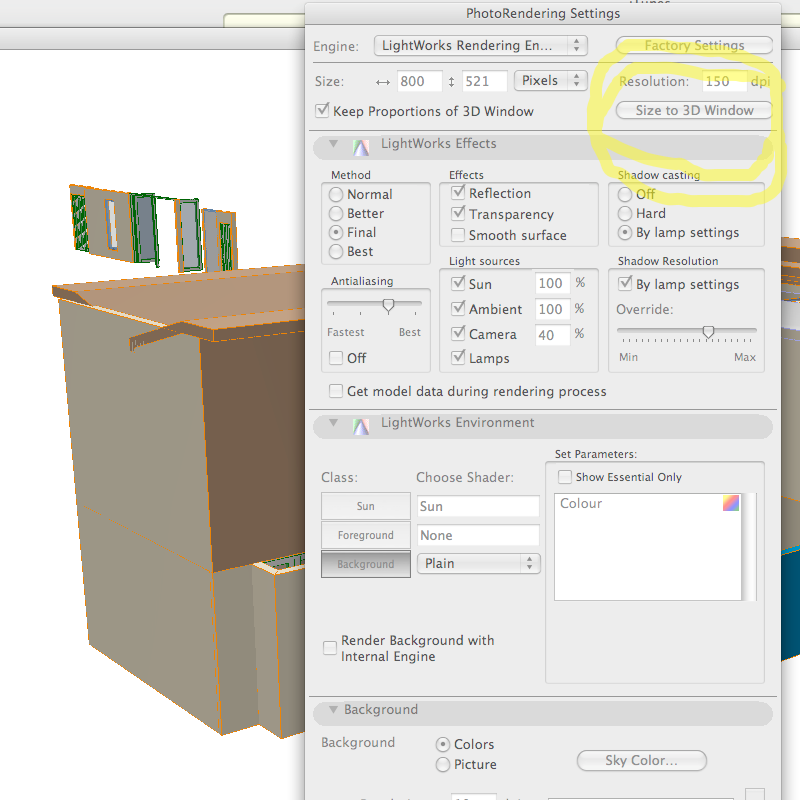Check Show Essential Only
Screen dimensions: 800x800
tap(564, 477)
